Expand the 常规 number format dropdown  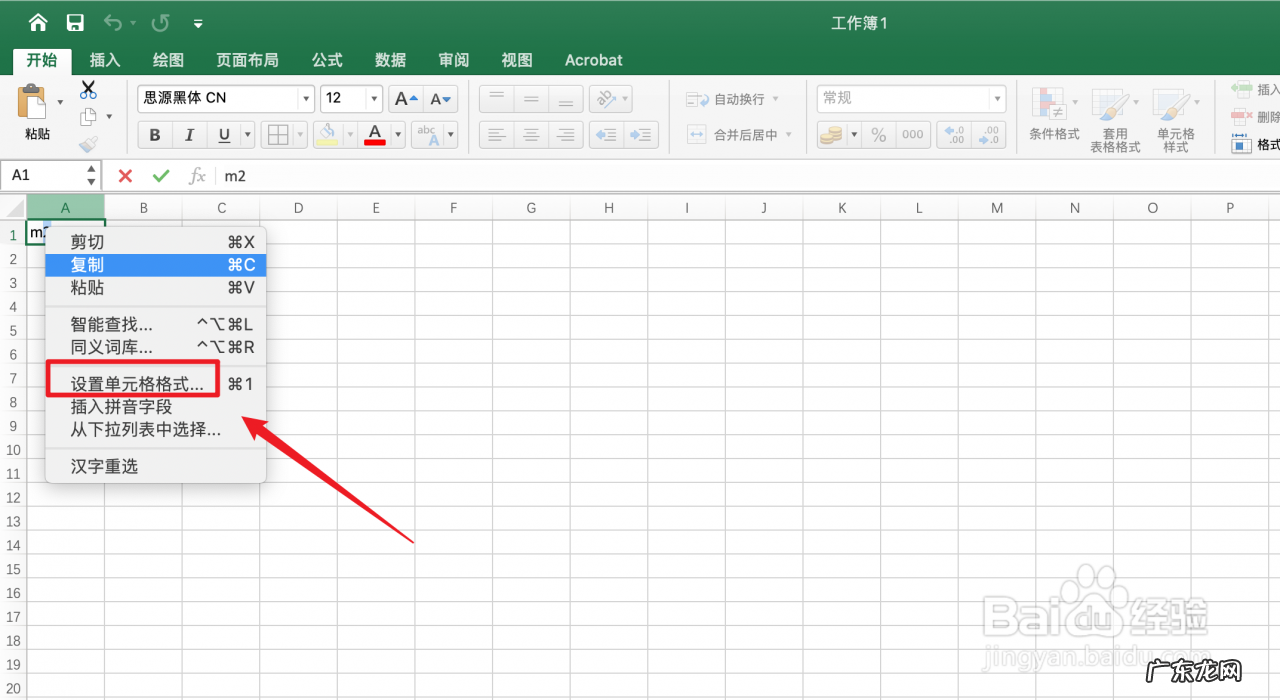coord(997,98)
